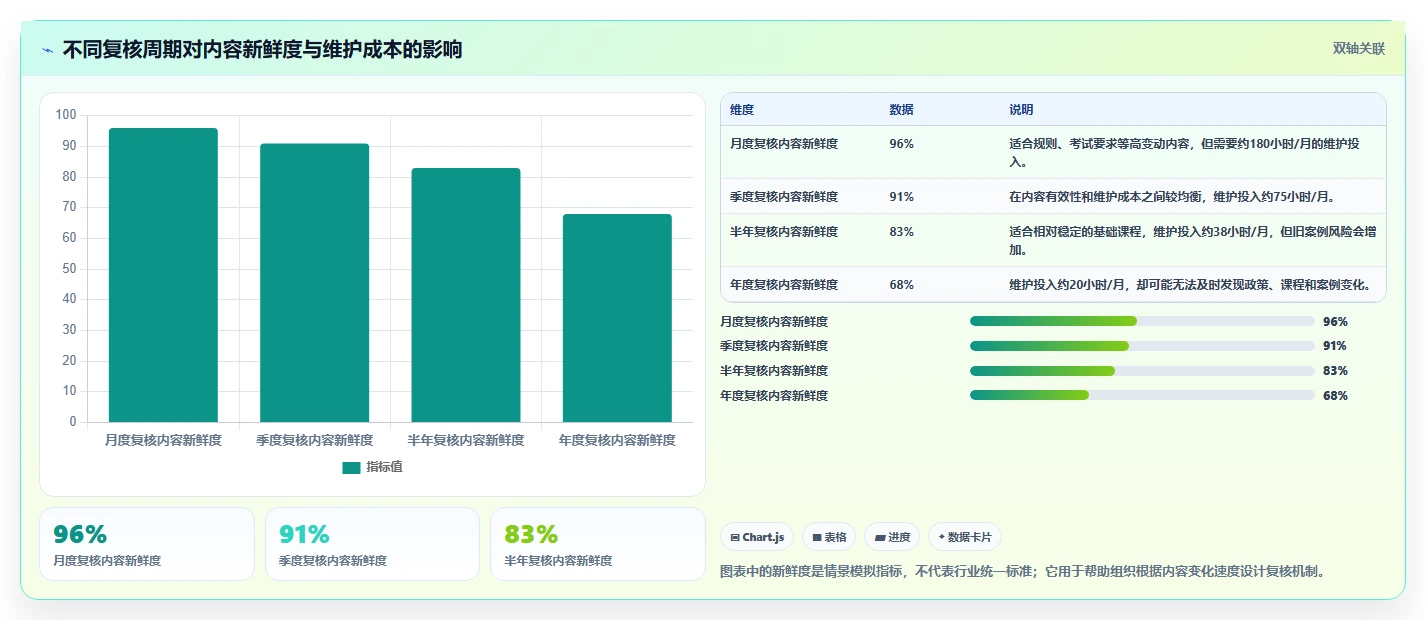Click the 月度复核内容新鲜度 bar in the chart

[163, 275]
